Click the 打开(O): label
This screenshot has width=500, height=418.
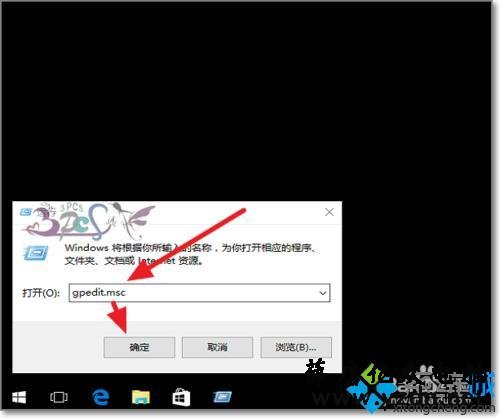point(41,293)
